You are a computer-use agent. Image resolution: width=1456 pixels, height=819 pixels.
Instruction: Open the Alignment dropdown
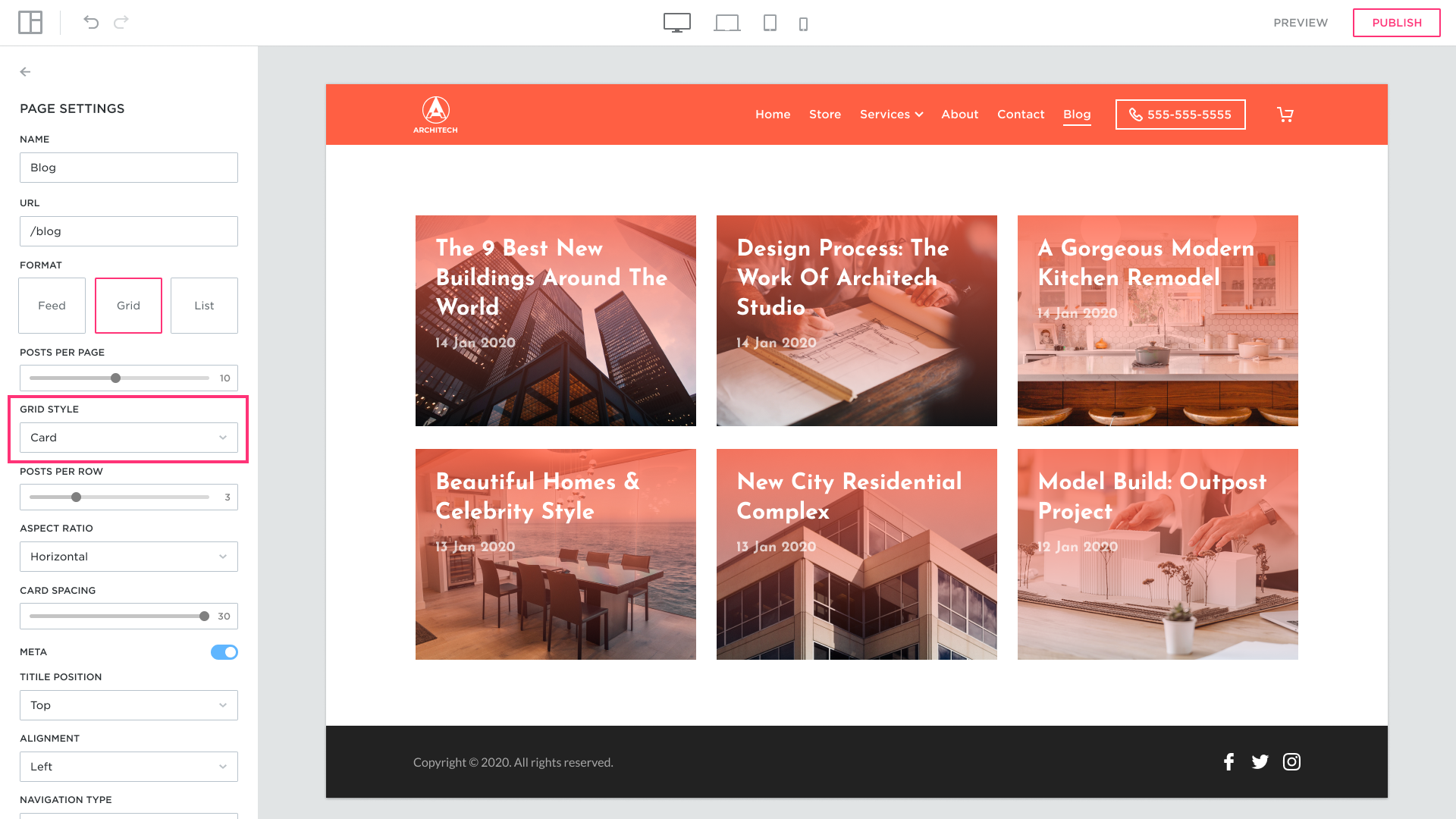pos(129,767)
